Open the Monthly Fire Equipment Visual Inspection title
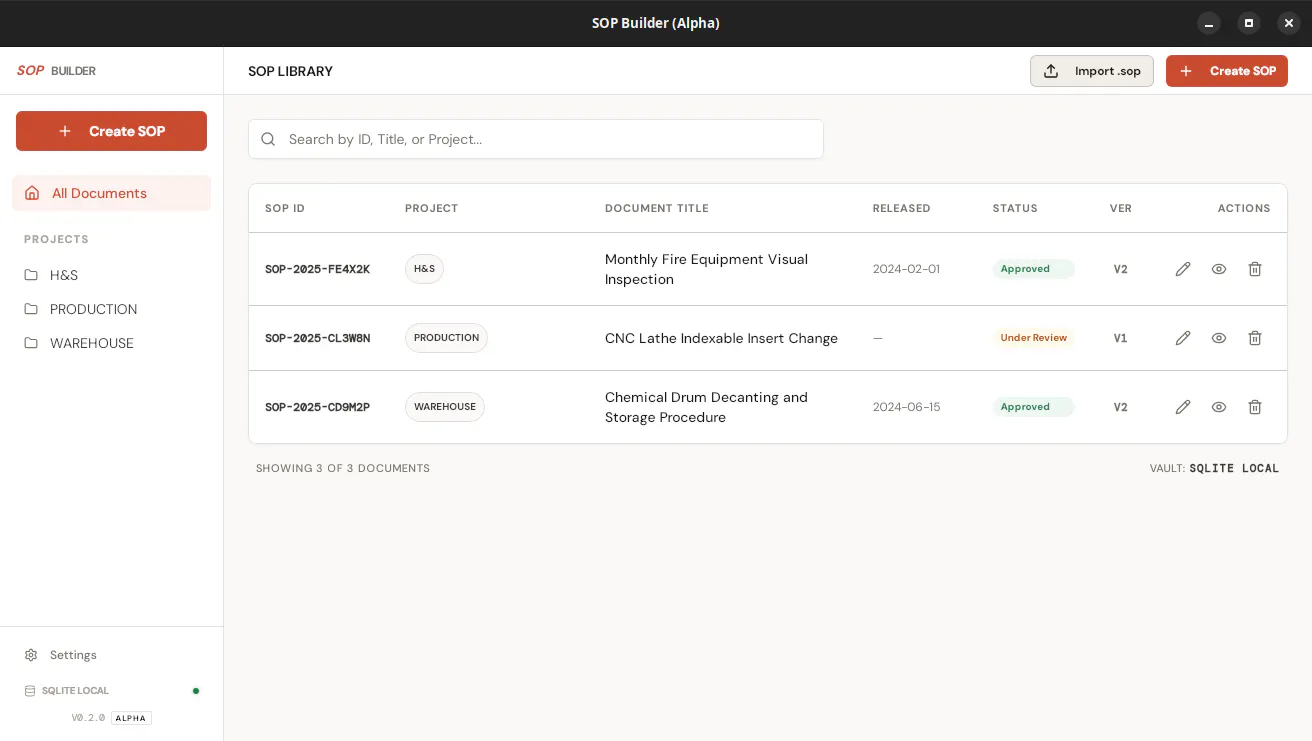The image size is (1312, 741). coord(706,269)
